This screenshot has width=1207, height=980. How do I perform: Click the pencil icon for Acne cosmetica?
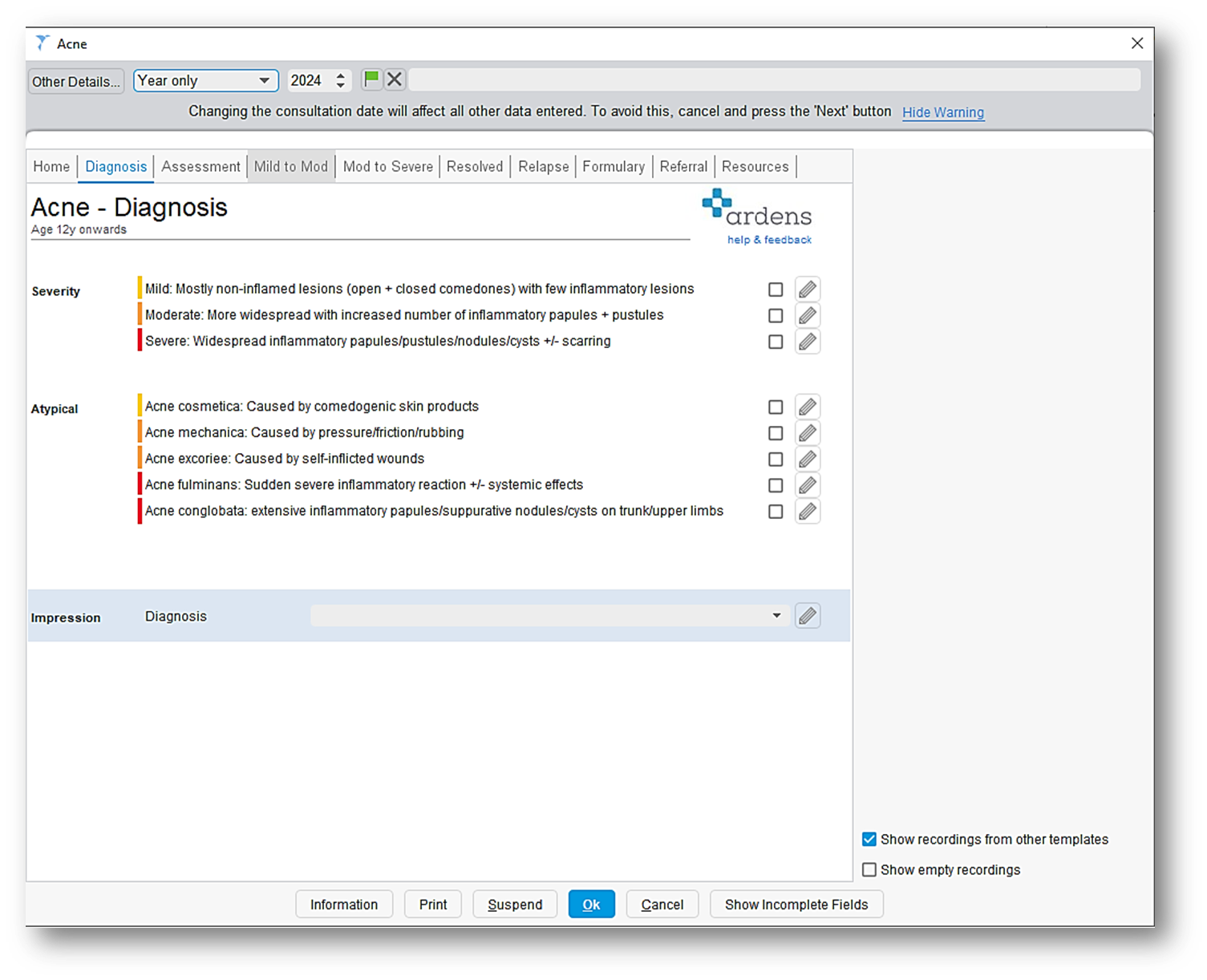(808, 407)
